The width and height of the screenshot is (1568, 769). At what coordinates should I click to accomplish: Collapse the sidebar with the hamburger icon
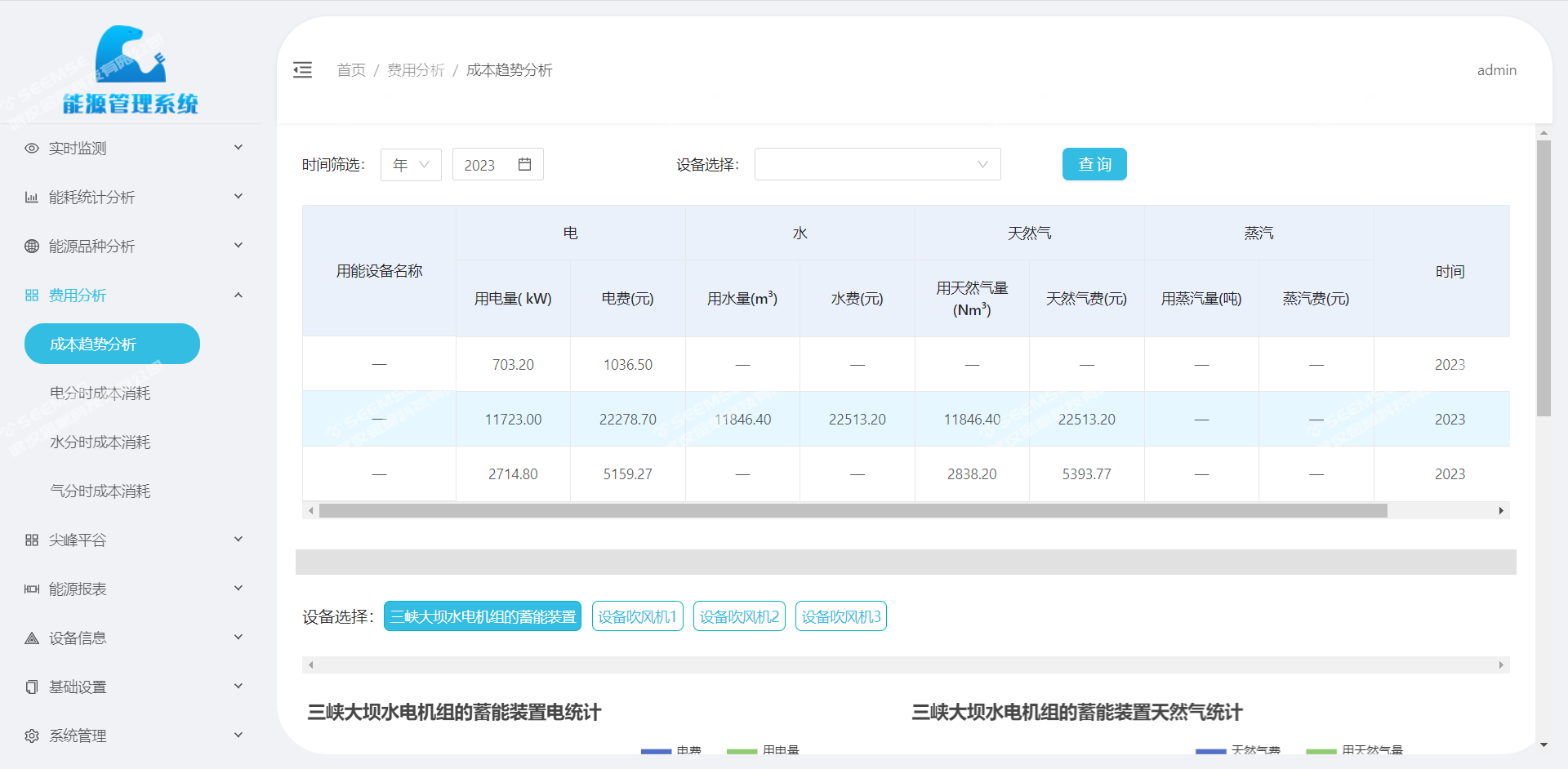[302, 70]
